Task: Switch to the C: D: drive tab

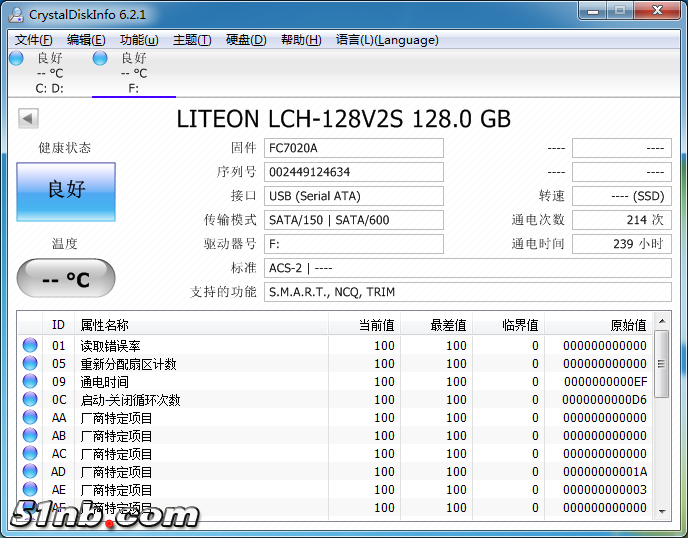Action: click(50, 73)
